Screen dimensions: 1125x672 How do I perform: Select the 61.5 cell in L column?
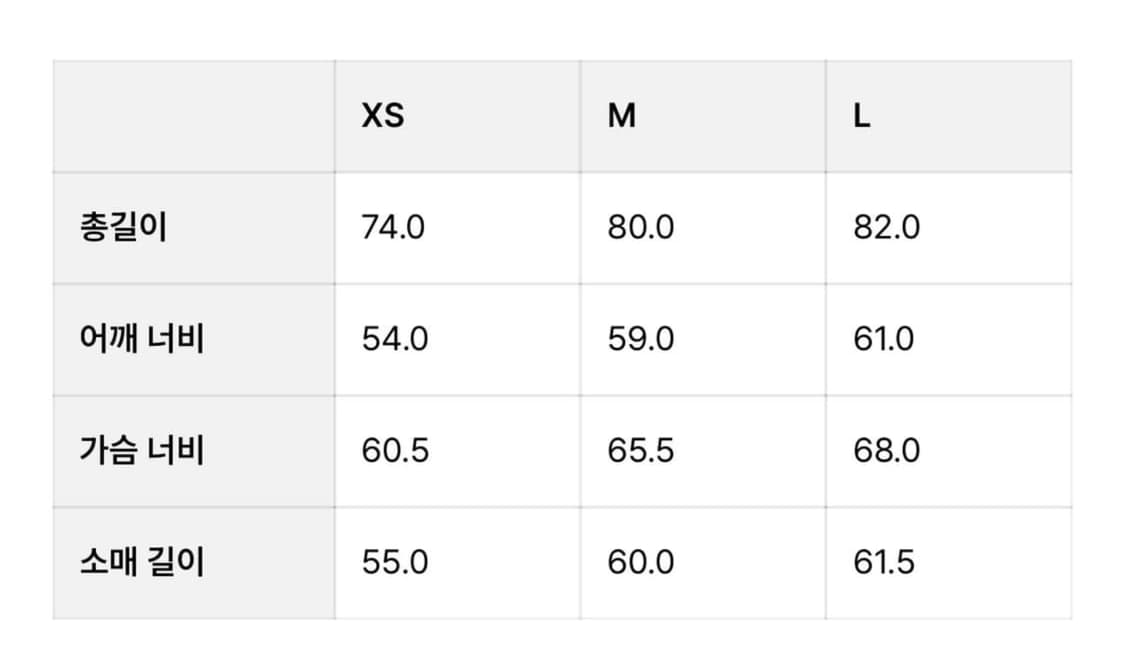[x=884, y=562]
